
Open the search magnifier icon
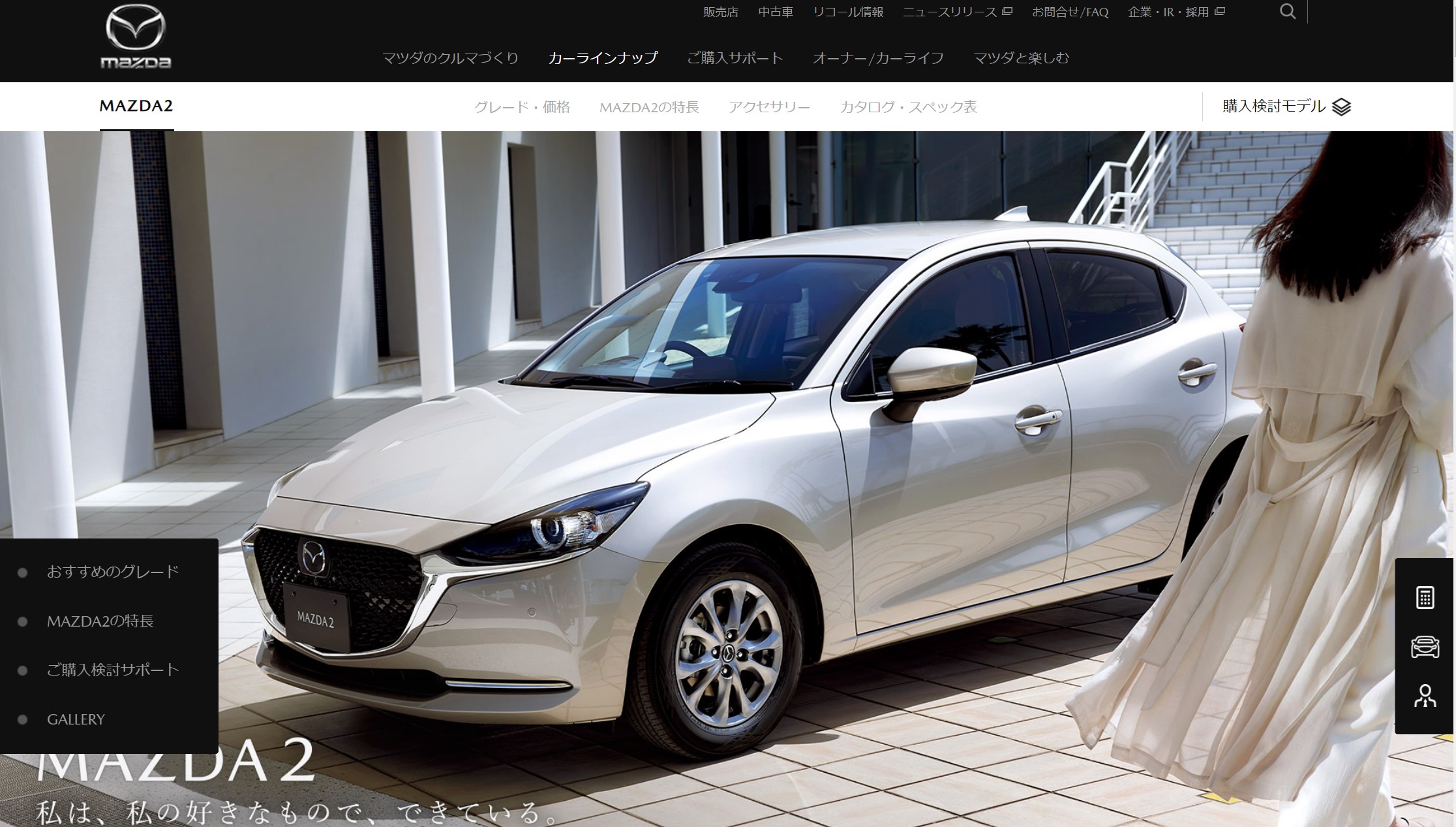click(1287, 12)
